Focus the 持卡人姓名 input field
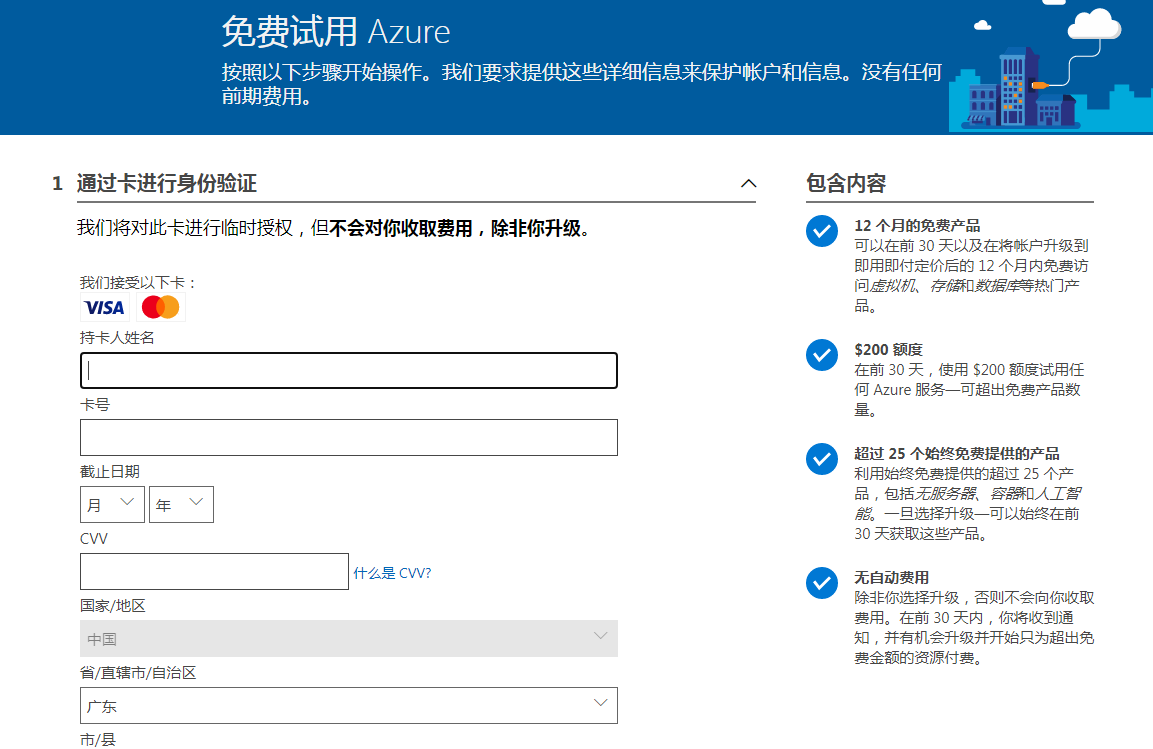Screen dimensions: 1153x749 tap(349, 370)
